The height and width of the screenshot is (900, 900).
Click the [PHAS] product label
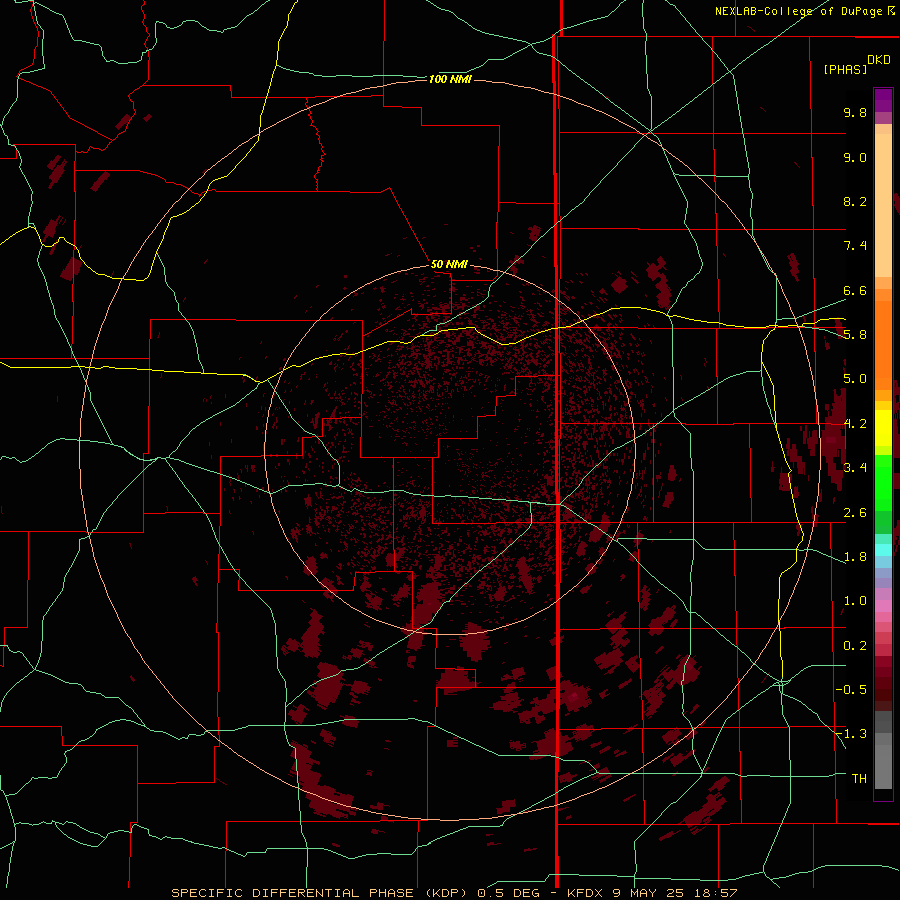point(845,69)
